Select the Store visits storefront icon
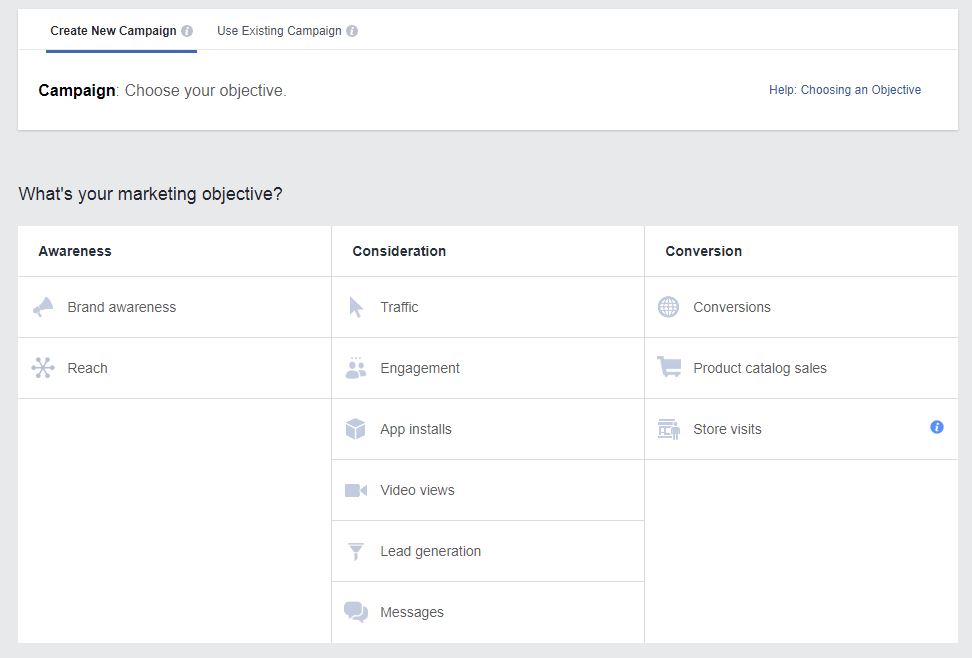The image size is (972, 658). pos(669,428)
